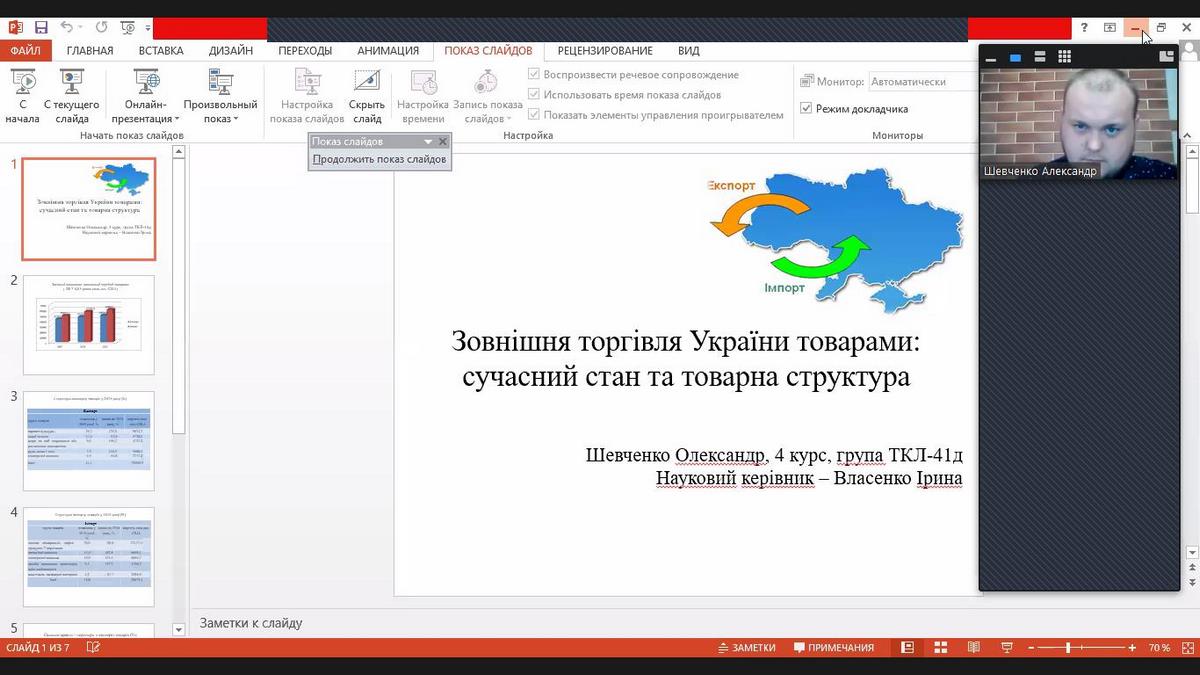
Task: Switch Zoom panel to gallery grid view
Action: (1064, 57)
